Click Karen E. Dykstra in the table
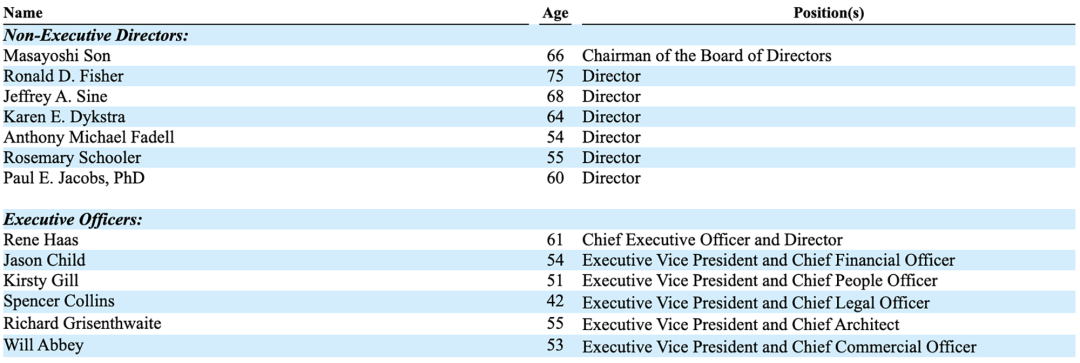The height and width of the screenshot is (363, 1080). tap(55, 116)
